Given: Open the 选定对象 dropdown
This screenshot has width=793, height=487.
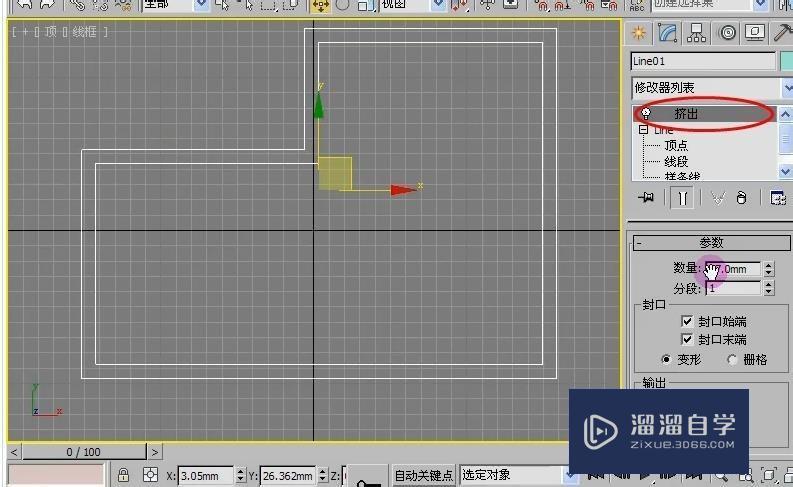Looking at the screenshot, I should 571,476.
